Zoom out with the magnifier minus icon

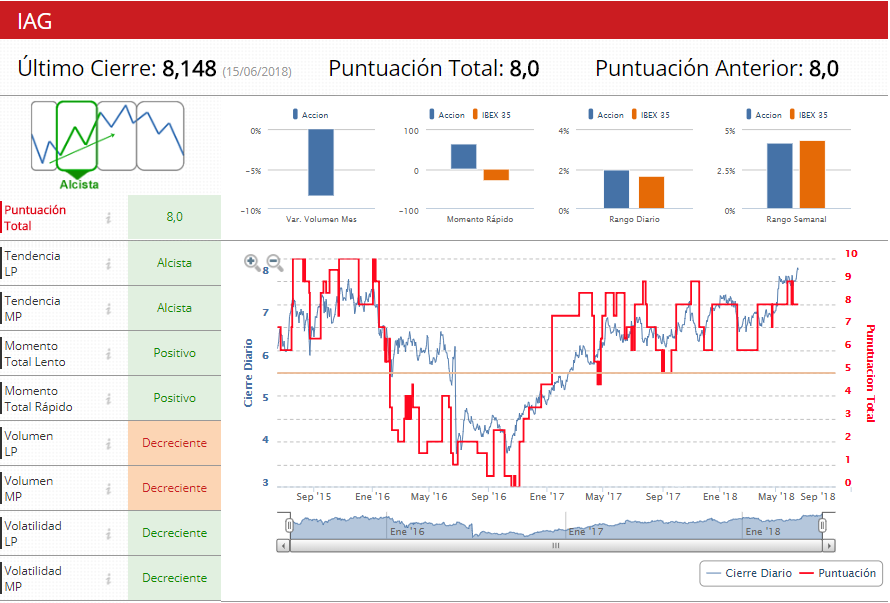(x=275, y=262)
